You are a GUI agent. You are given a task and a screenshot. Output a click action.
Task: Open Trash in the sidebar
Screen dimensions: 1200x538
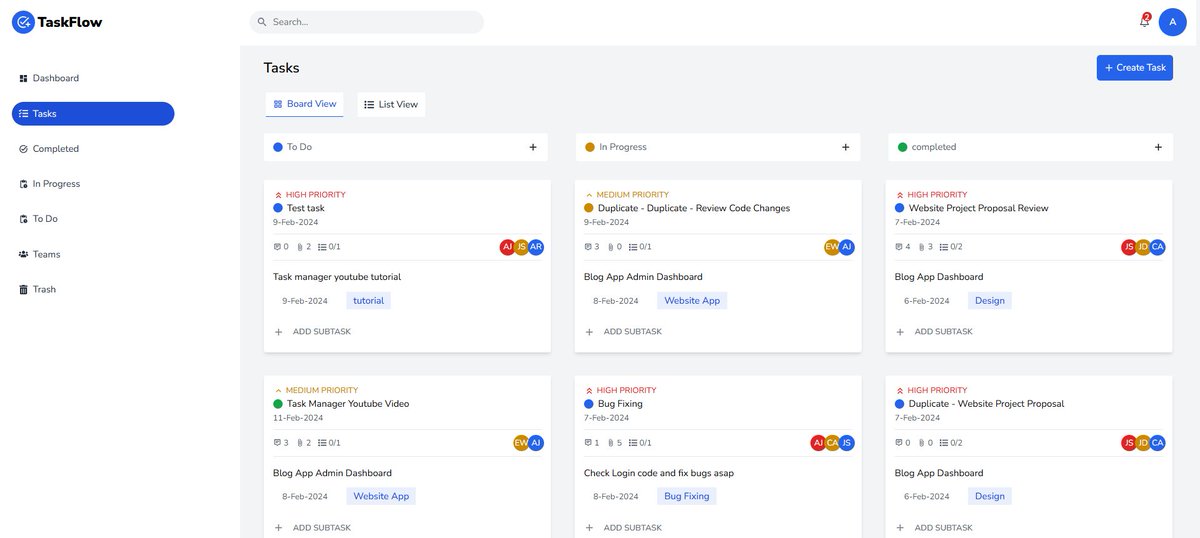(x=93, y=289)
